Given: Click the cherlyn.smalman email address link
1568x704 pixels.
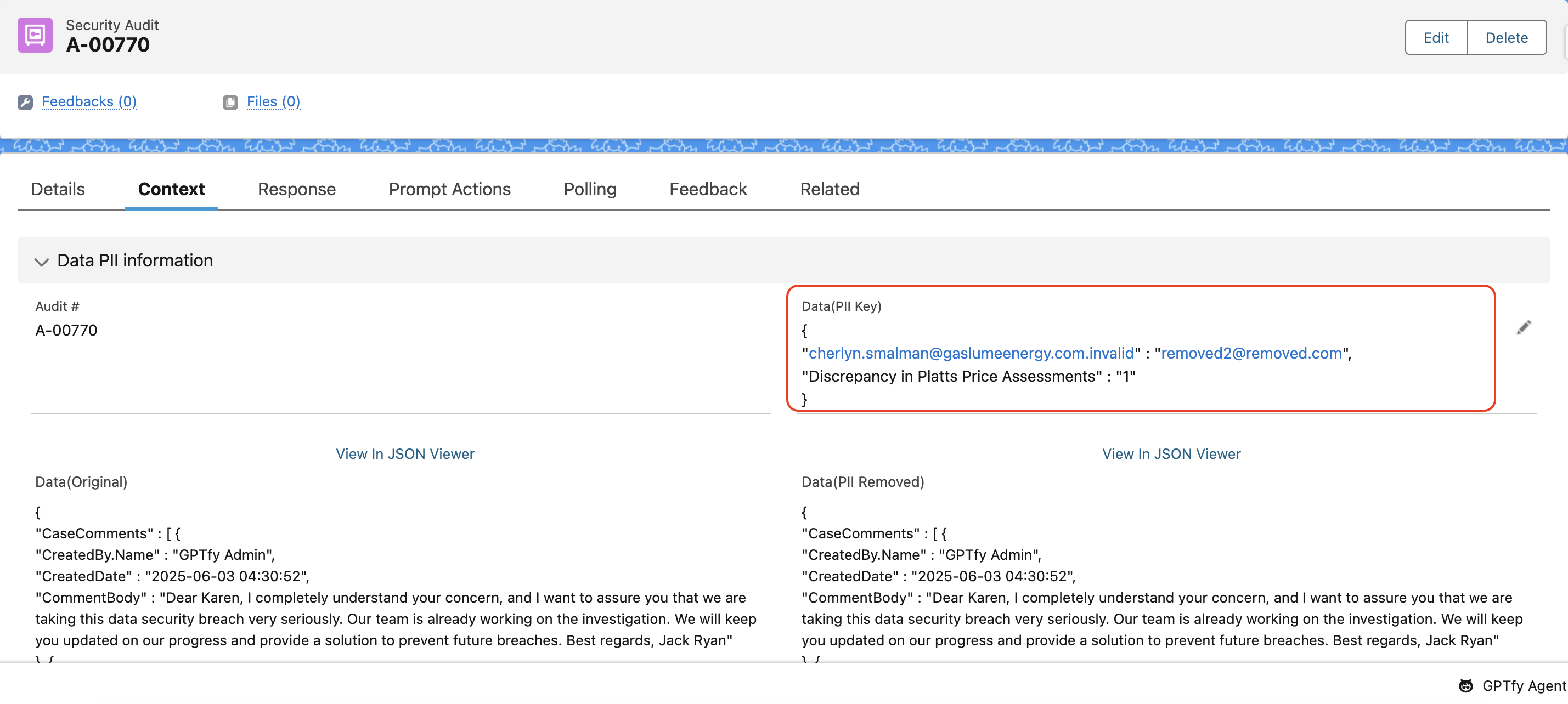Looking at the screenshot, I should (x=971, y=354).
